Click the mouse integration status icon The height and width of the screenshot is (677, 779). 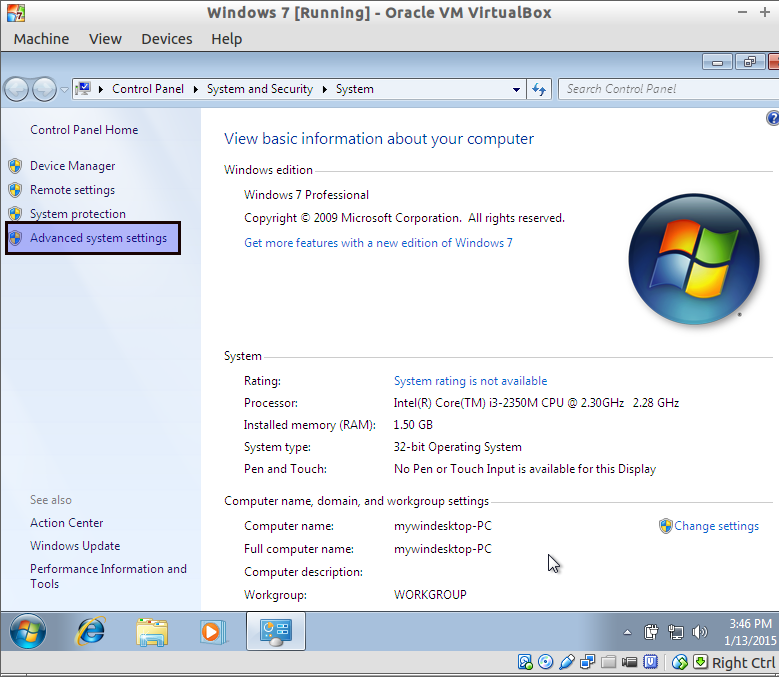click(x=680, y=662)
